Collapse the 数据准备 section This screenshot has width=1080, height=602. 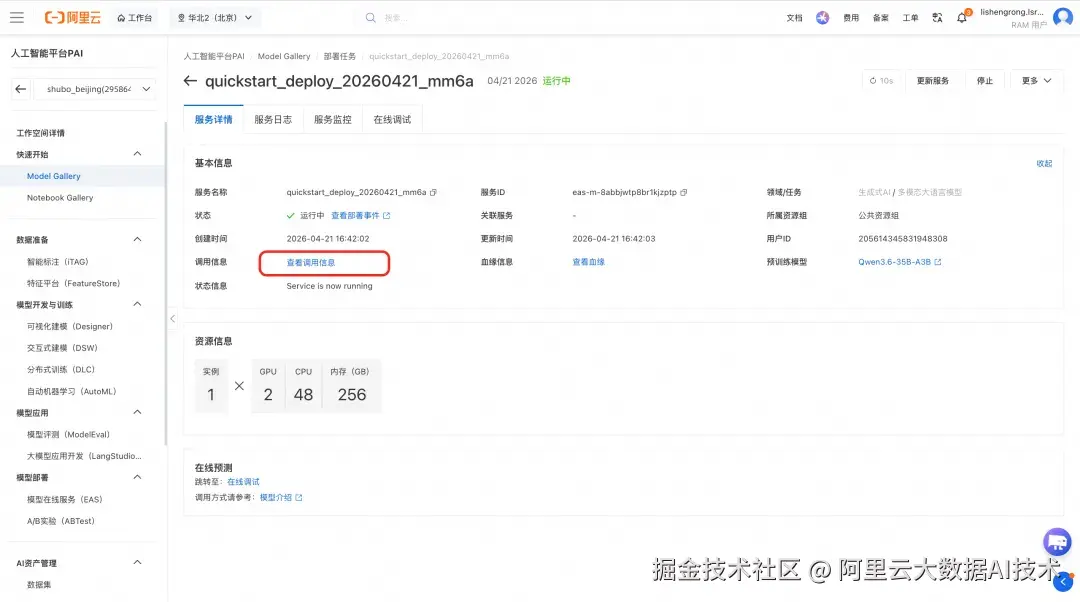(x=137, y=239)
